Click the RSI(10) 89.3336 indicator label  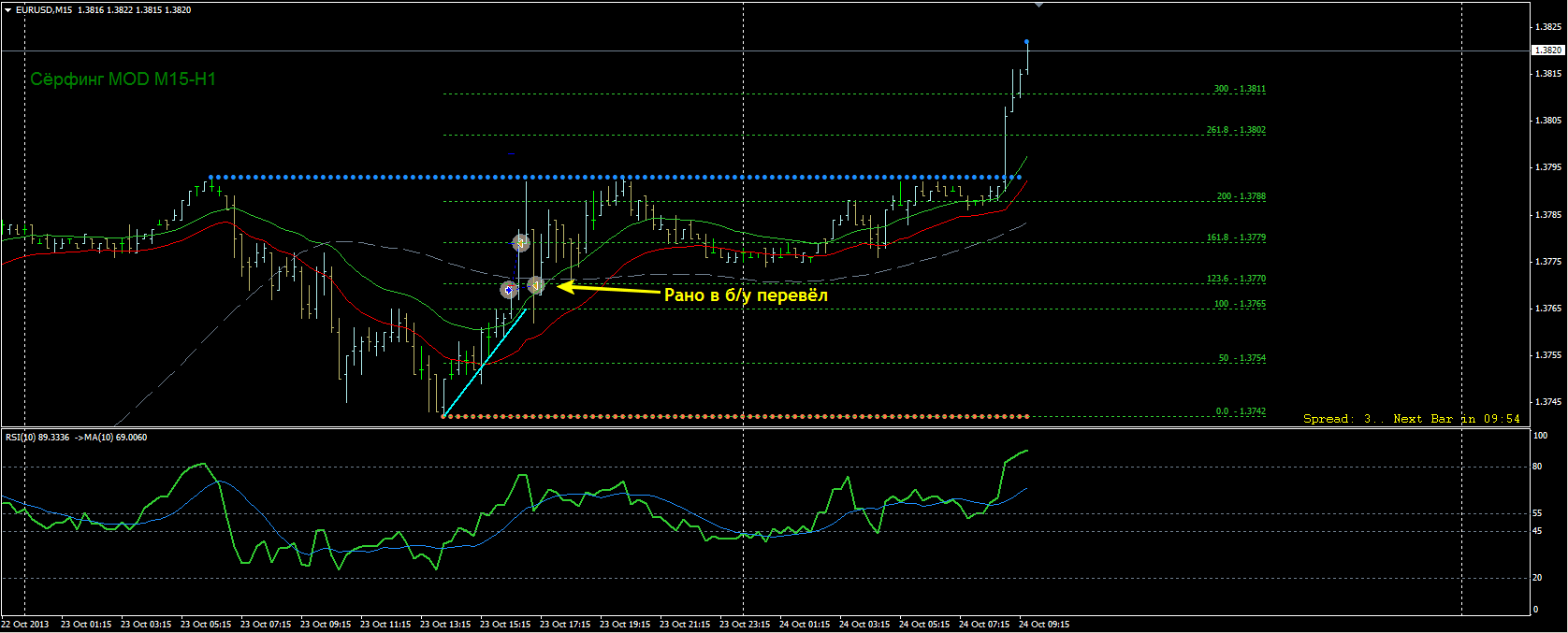(x=77, y=437)
